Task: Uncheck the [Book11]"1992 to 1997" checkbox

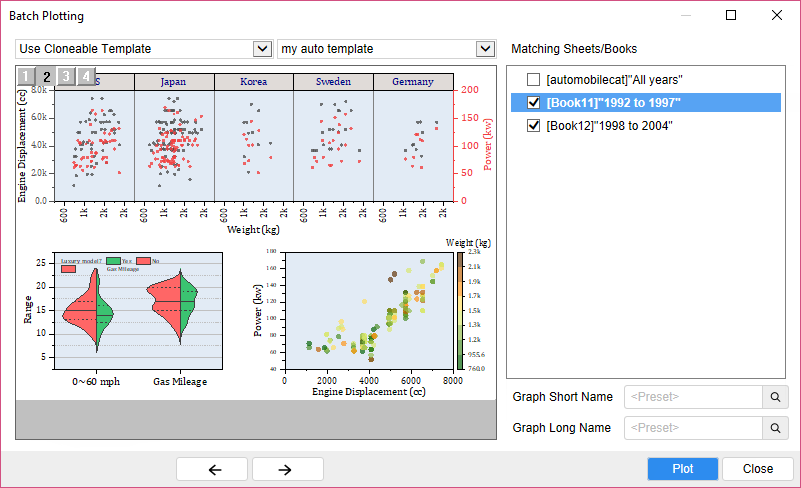Action: [534, 102]
